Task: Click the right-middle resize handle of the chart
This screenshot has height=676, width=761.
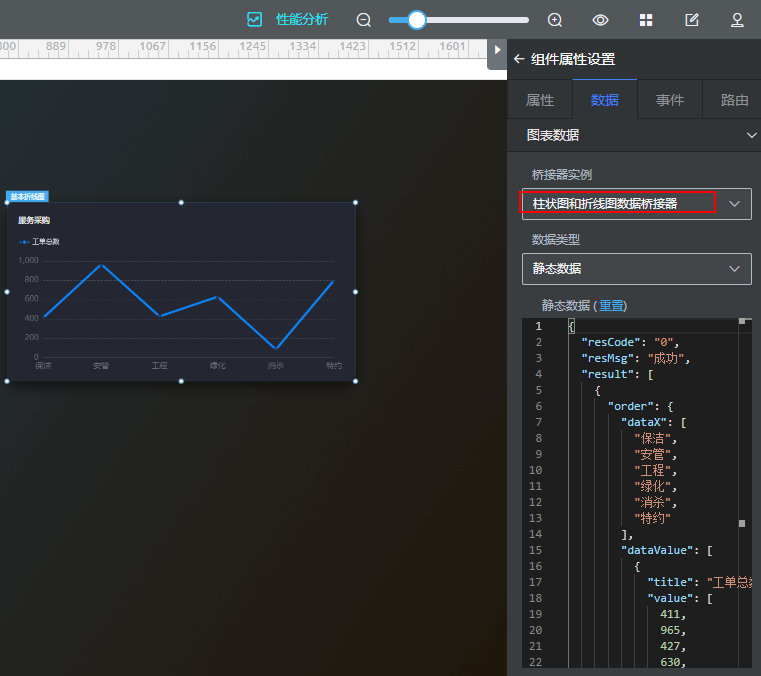Action: (x=355, y=292)
